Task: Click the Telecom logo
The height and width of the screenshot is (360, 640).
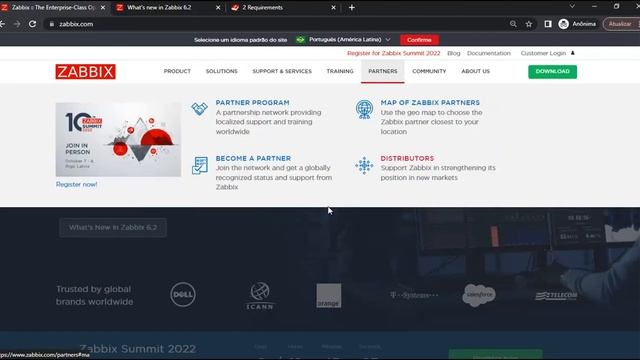Action: (556, 295)
